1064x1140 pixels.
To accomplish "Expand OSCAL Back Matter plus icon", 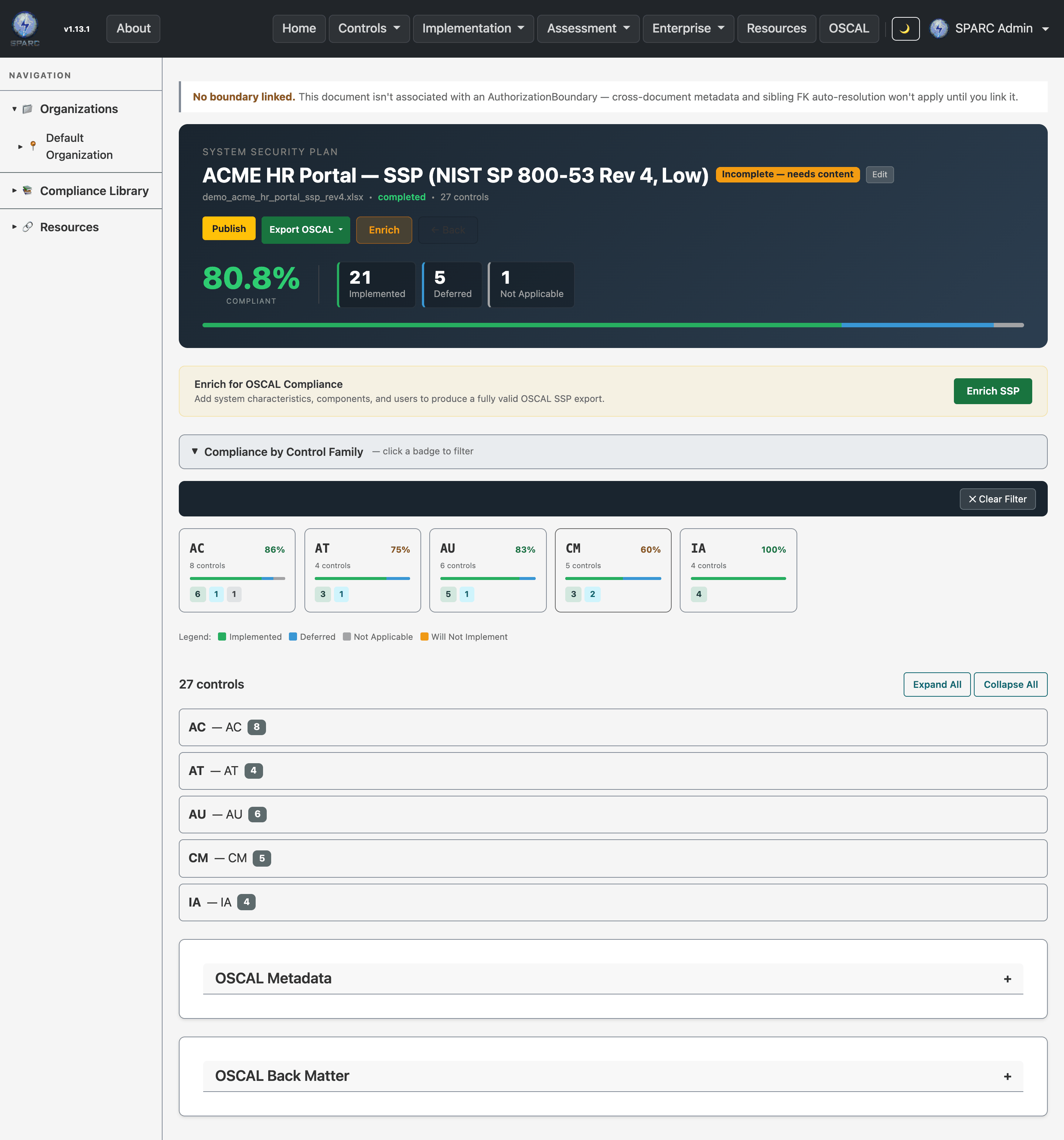I will tap(1007, 1076).
